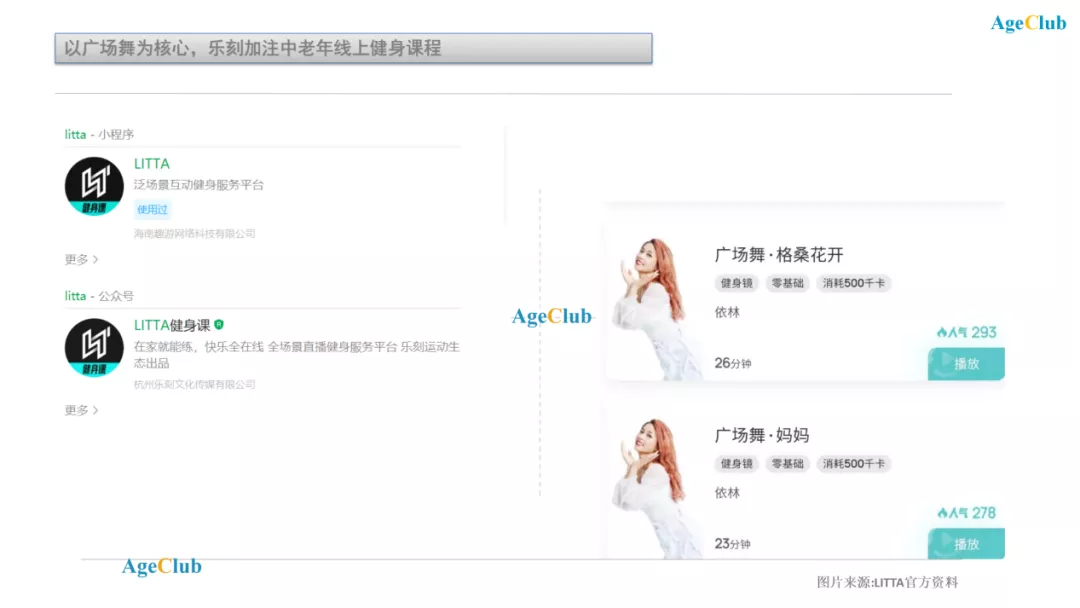Click the 使用过 tag under LITTA

pos(153,209)
